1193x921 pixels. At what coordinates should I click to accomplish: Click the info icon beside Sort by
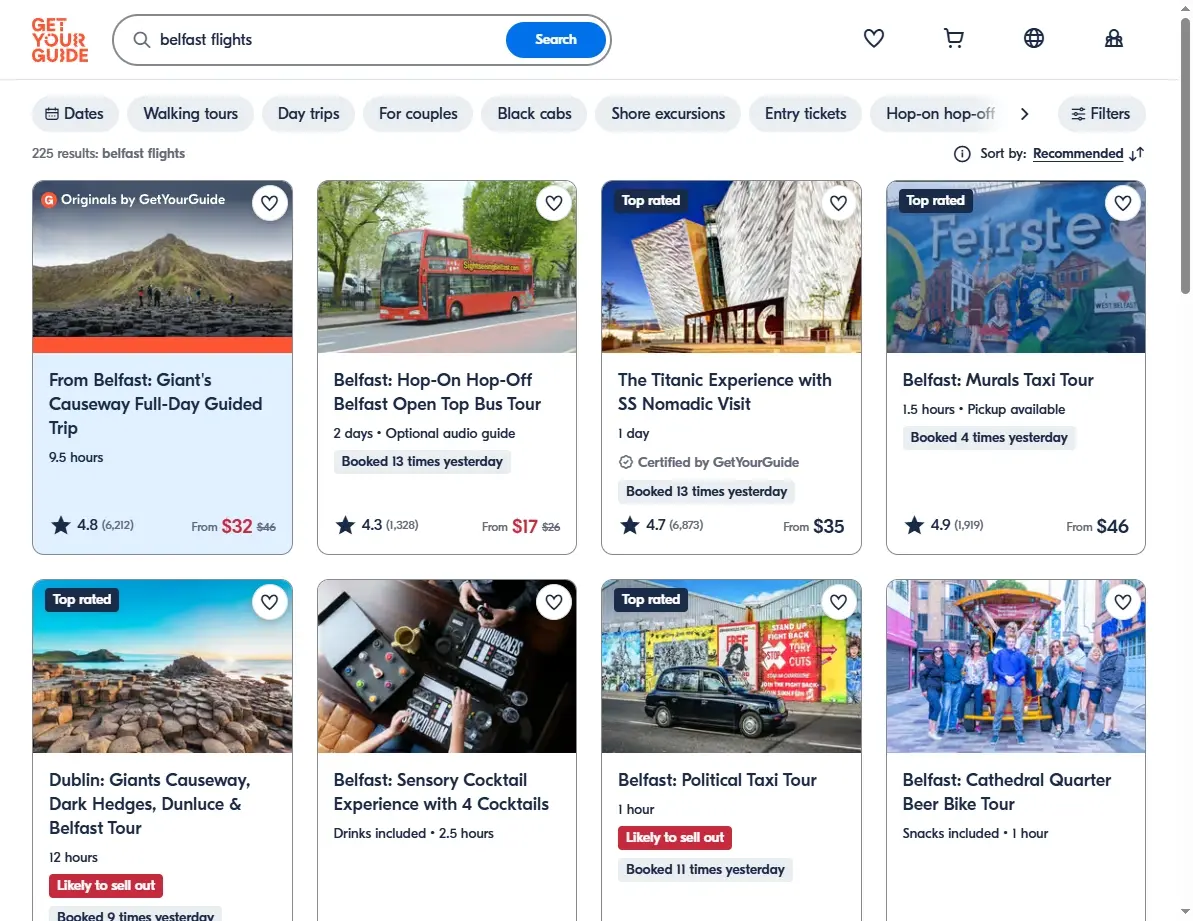[x=962, y=154]
